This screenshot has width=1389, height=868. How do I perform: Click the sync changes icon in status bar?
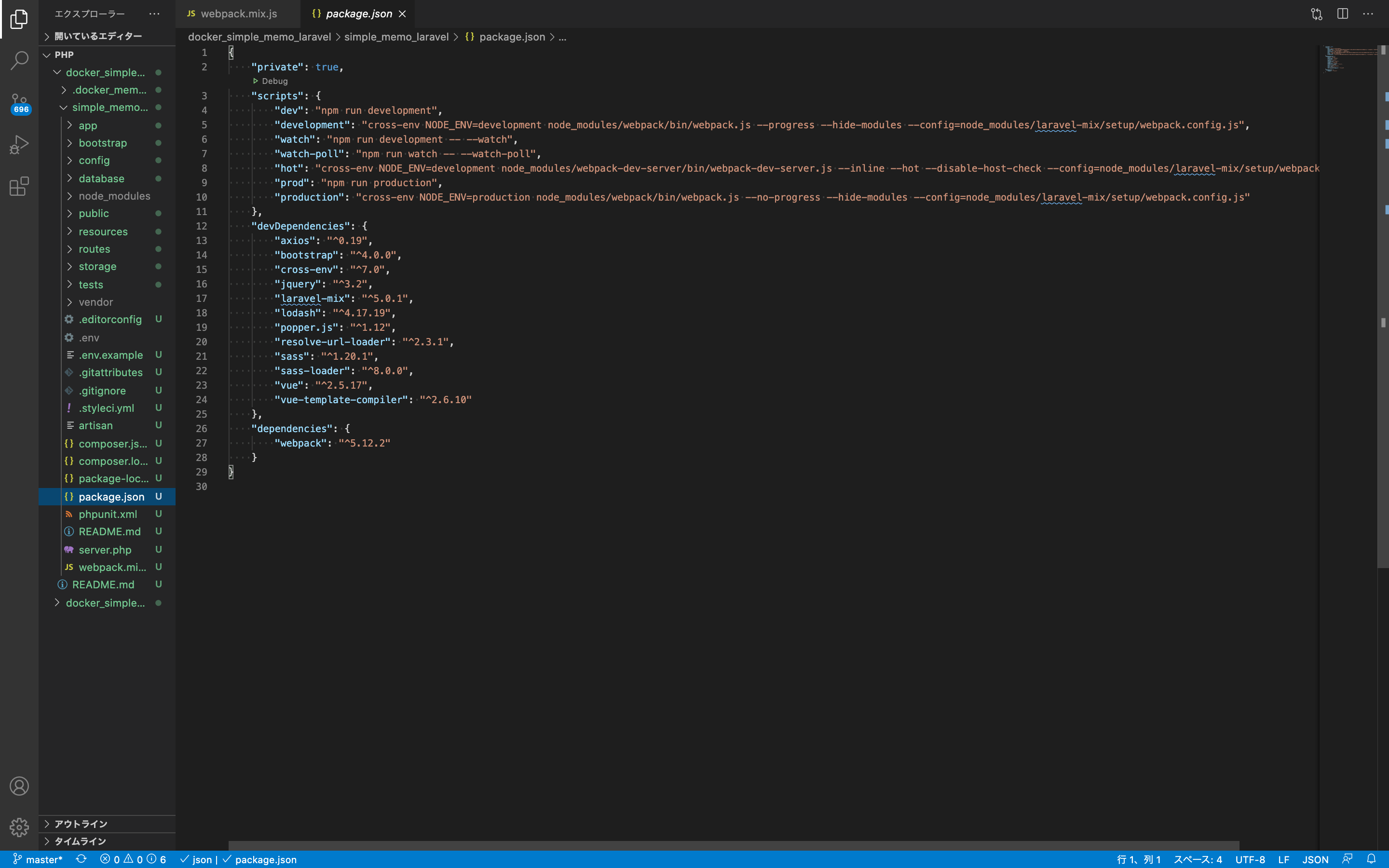coord(81,859)
